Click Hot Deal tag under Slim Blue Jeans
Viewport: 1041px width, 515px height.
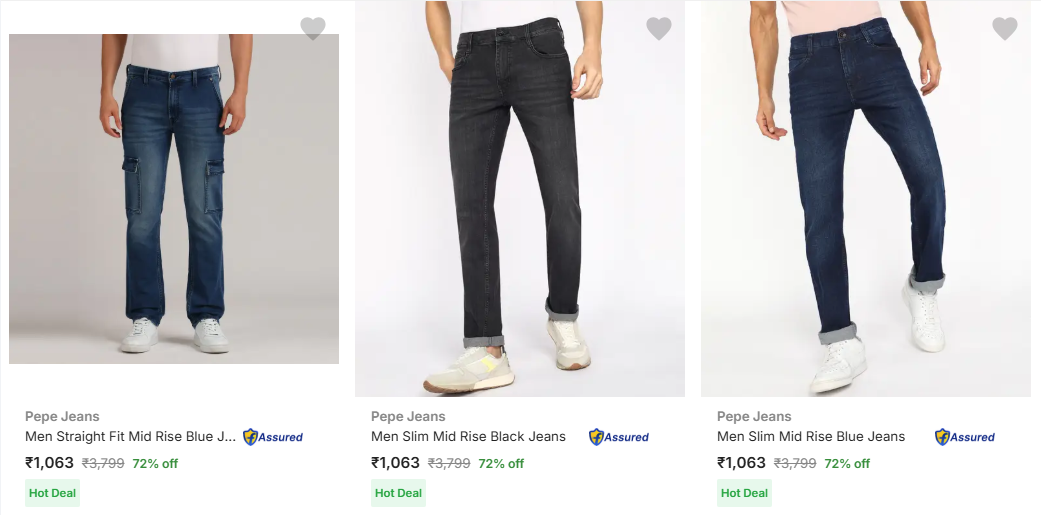(x=745, y=493)
